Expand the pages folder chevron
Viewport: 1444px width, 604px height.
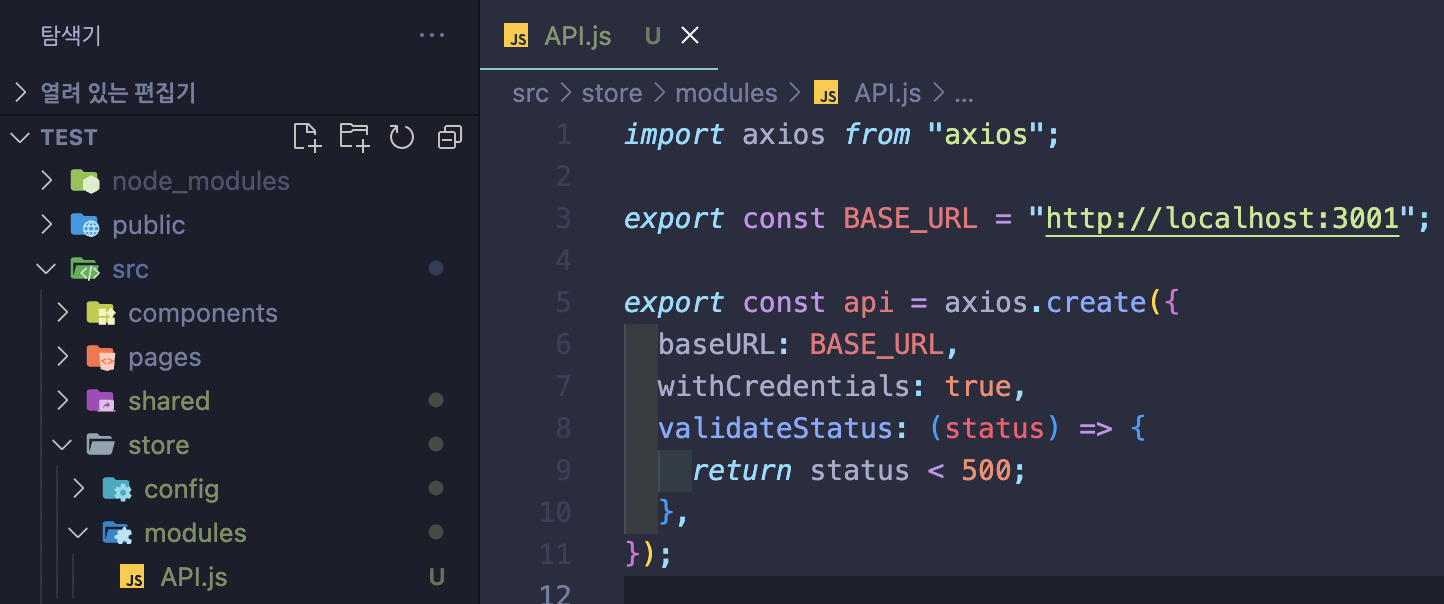pyautogui.click(x=62, y=357)
